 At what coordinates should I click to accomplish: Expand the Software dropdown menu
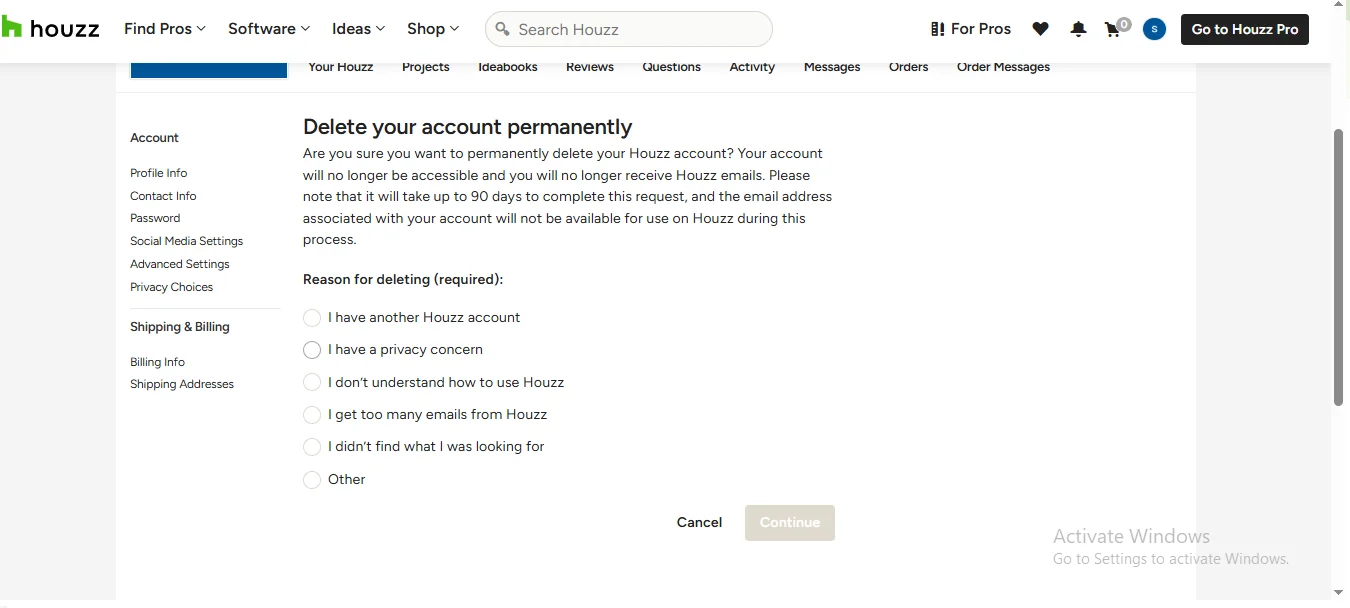click(269, 29)
